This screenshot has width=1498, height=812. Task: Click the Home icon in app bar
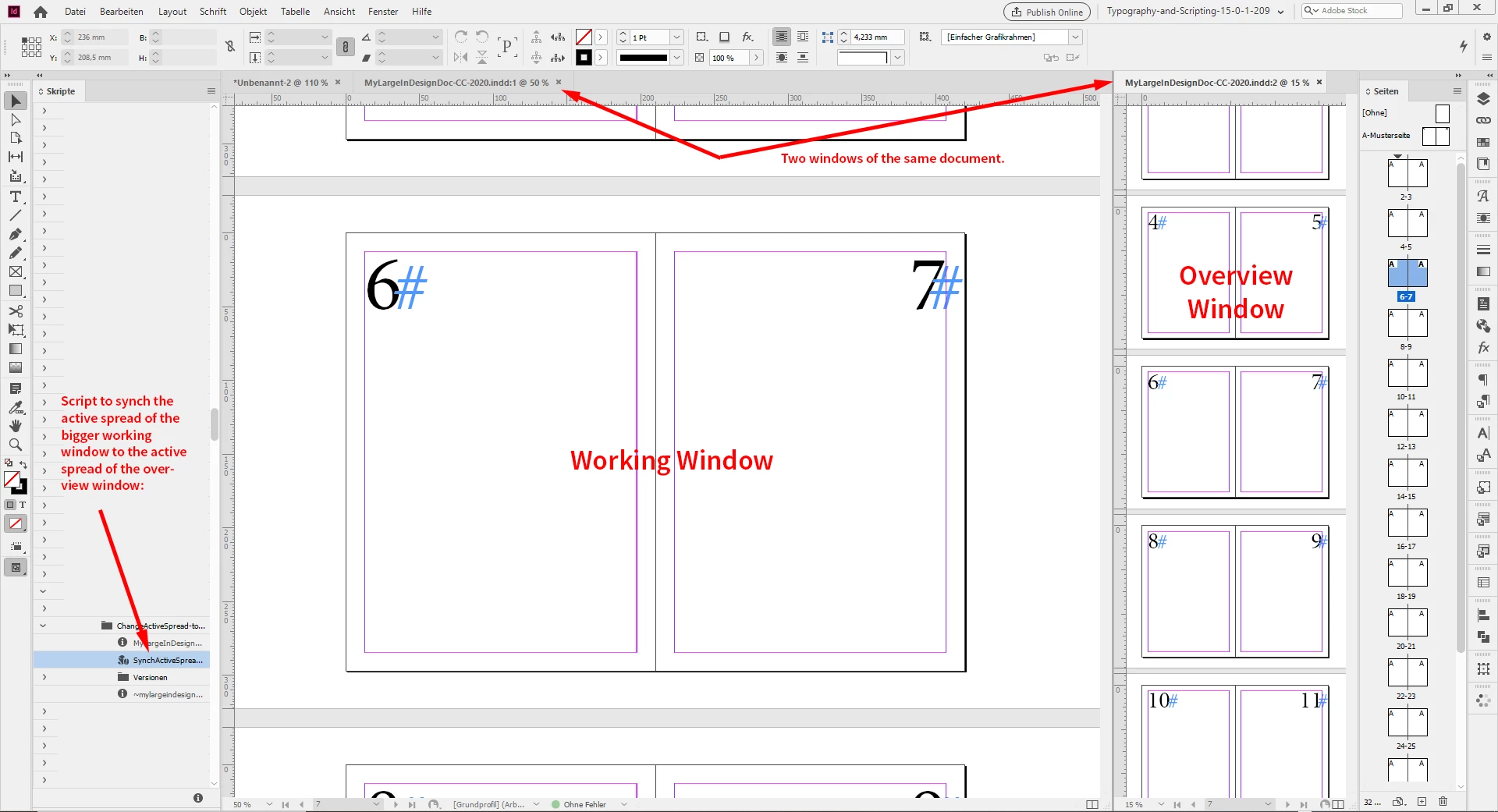[x=41, y=12]
